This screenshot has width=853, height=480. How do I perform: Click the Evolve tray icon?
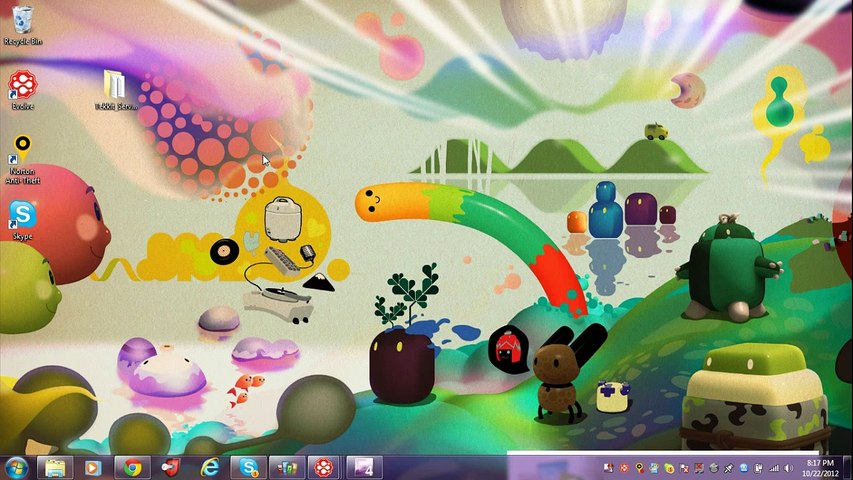(x=625, y=468)
